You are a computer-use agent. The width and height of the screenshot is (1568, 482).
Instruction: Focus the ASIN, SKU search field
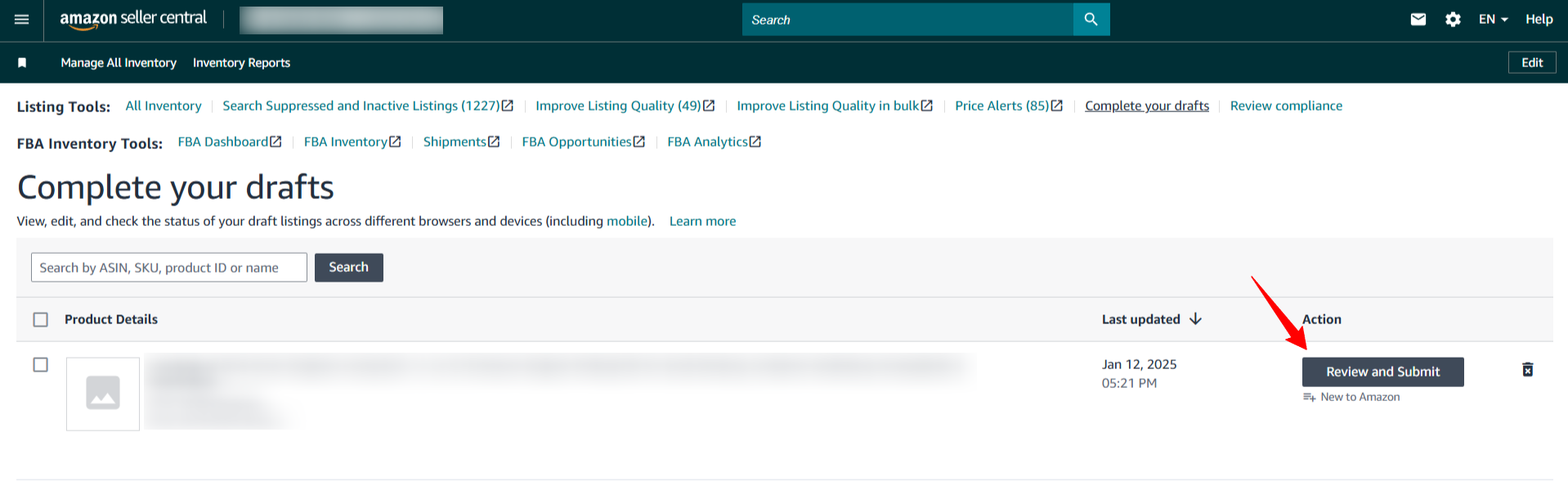click(169, 268)
